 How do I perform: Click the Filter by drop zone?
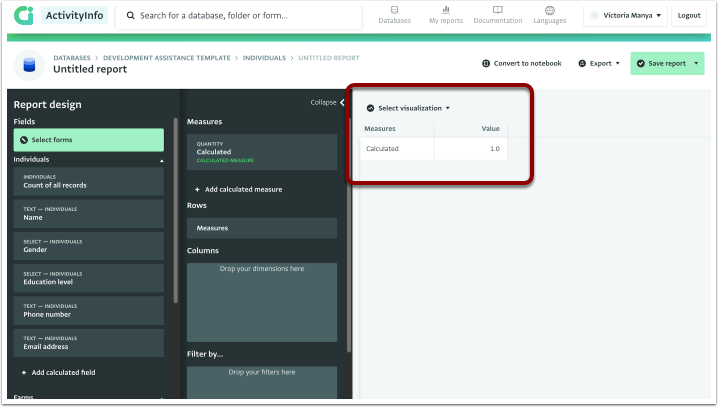click(x=262, y=382)
